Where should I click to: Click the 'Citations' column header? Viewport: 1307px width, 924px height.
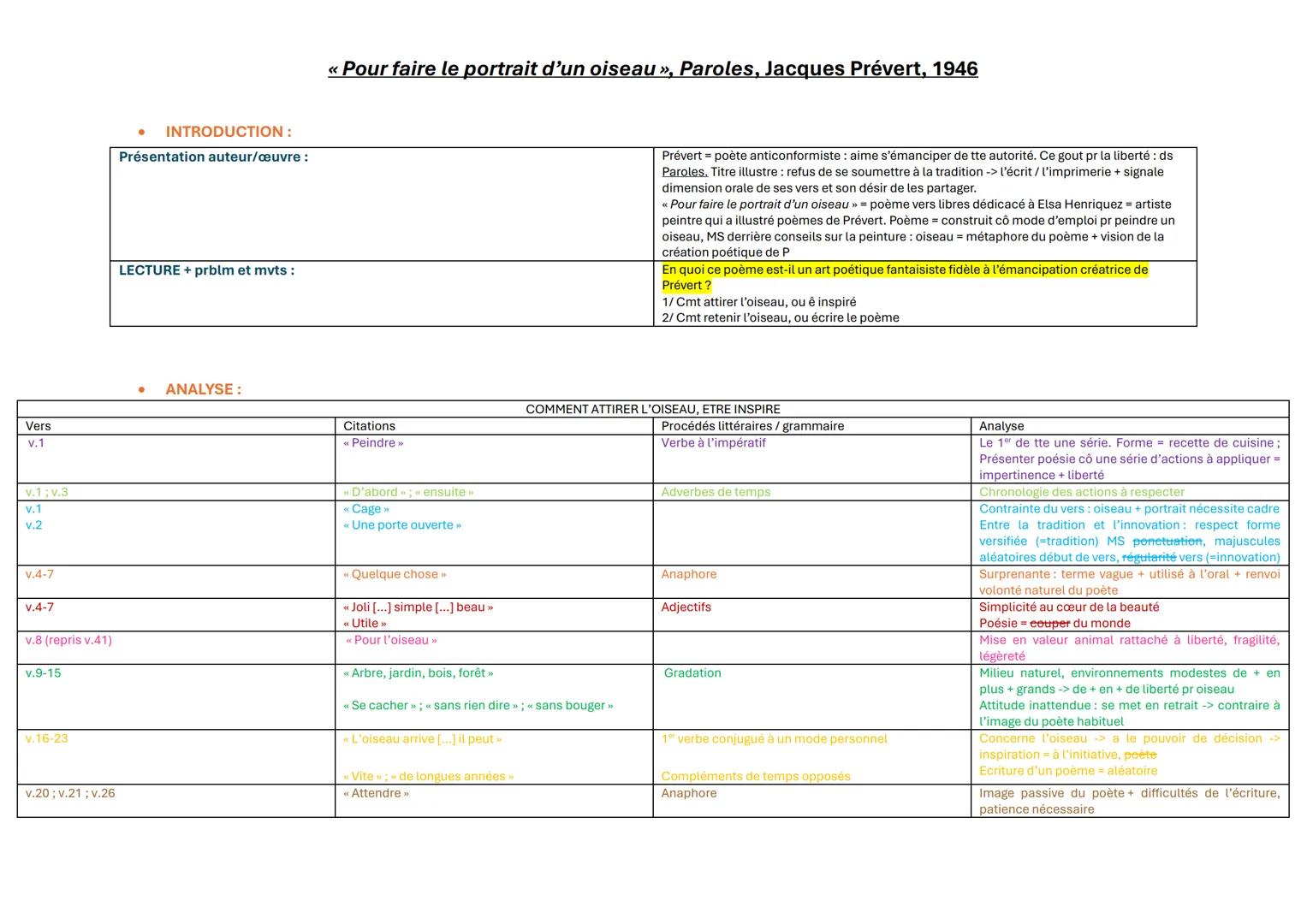pos(369,426)
